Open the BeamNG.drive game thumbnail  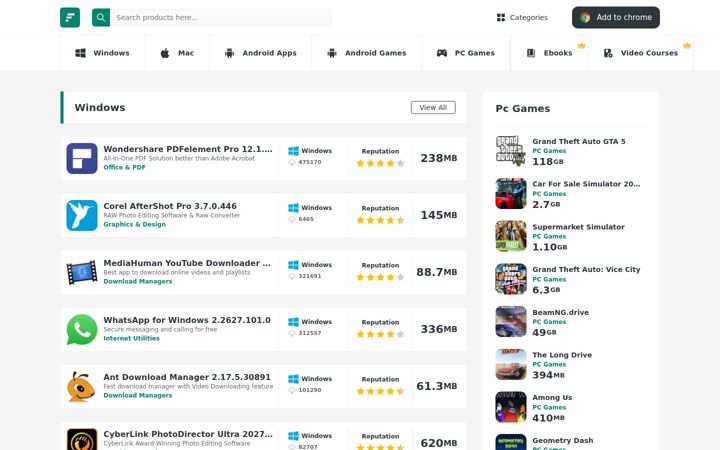point(511,321)
